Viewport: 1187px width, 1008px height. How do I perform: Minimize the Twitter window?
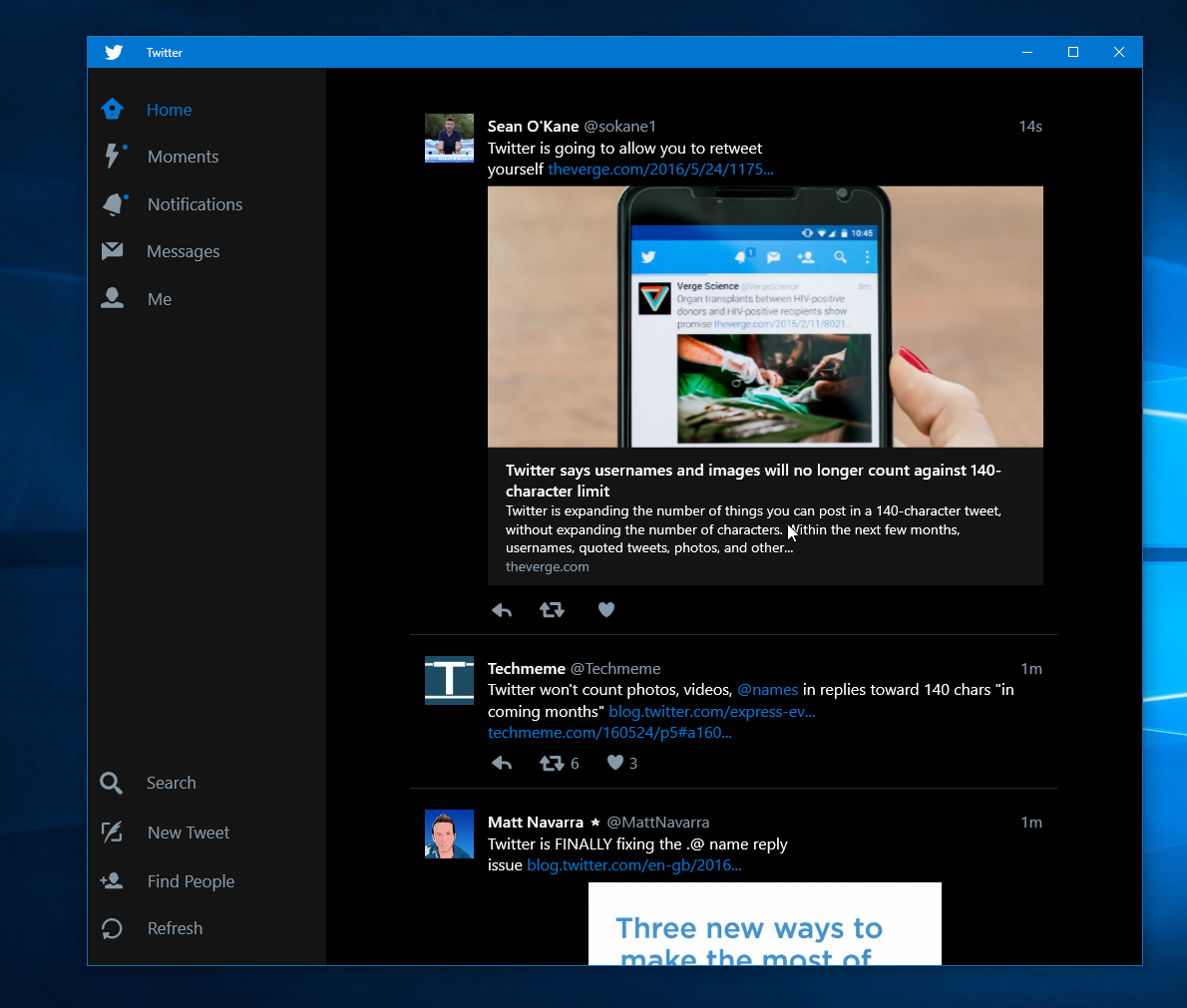coord(1027,52)
